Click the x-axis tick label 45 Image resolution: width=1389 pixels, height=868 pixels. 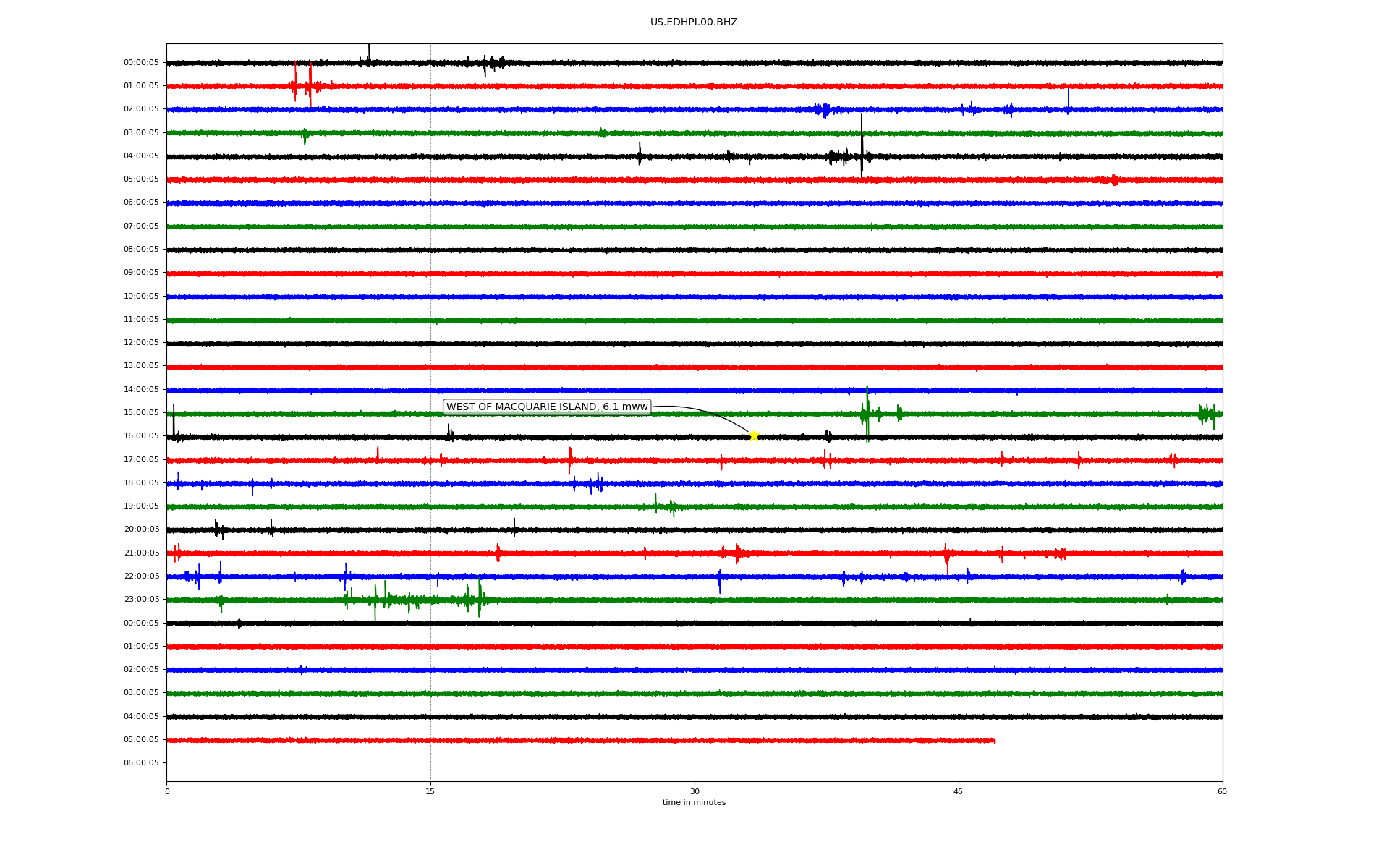[x=959, y=791]
